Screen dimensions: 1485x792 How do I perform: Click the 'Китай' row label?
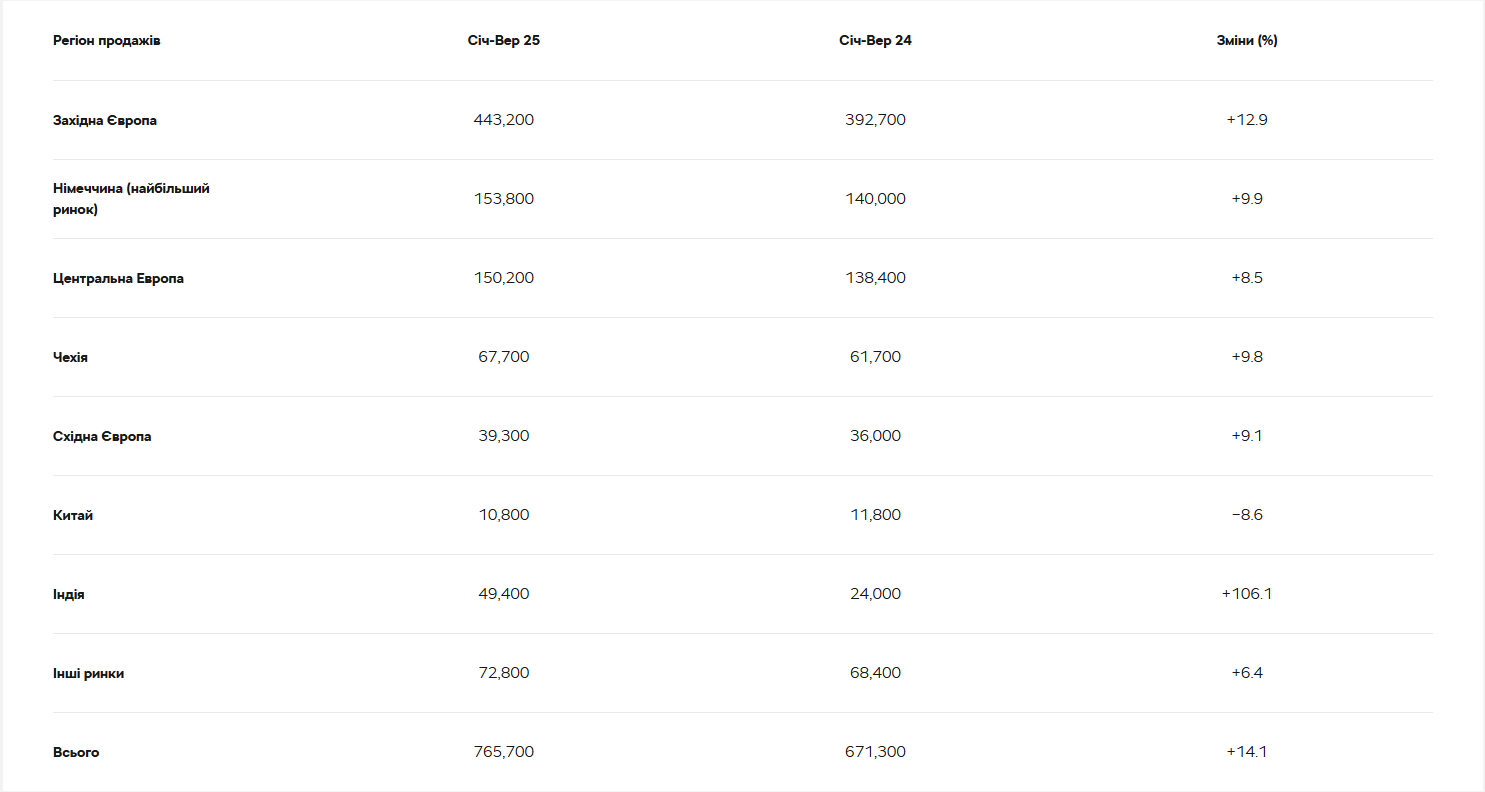[73, 515]
